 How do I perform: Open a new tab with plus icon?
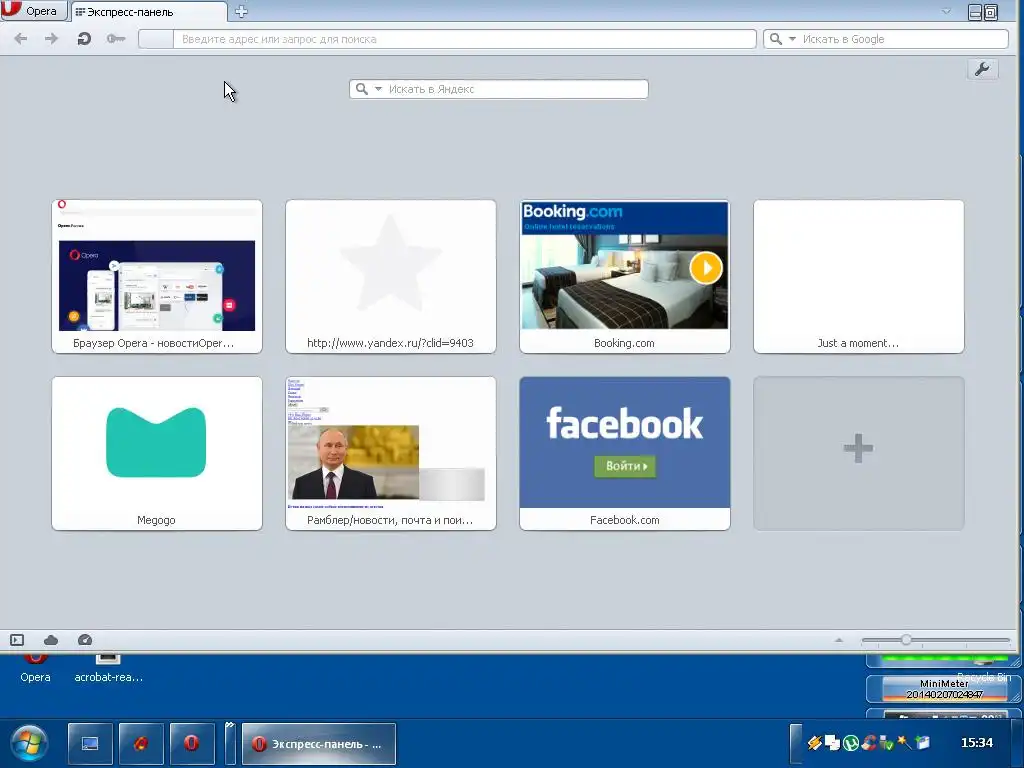click(x=241, y=11)
